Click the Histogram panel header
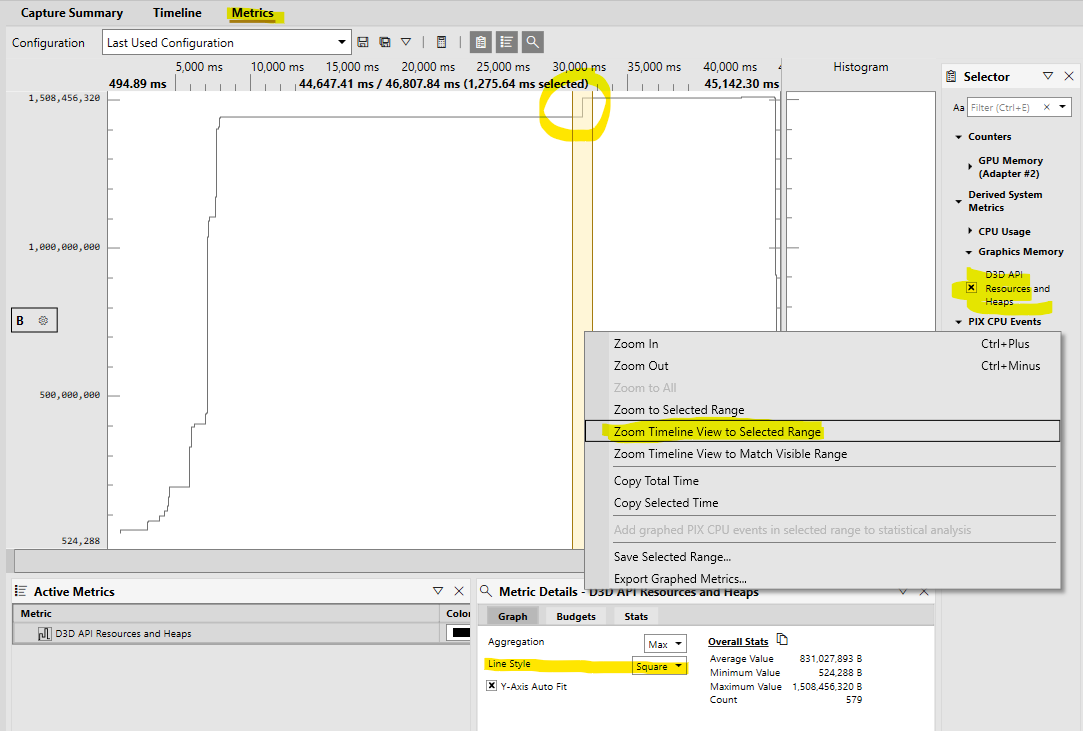 [861, 67]
